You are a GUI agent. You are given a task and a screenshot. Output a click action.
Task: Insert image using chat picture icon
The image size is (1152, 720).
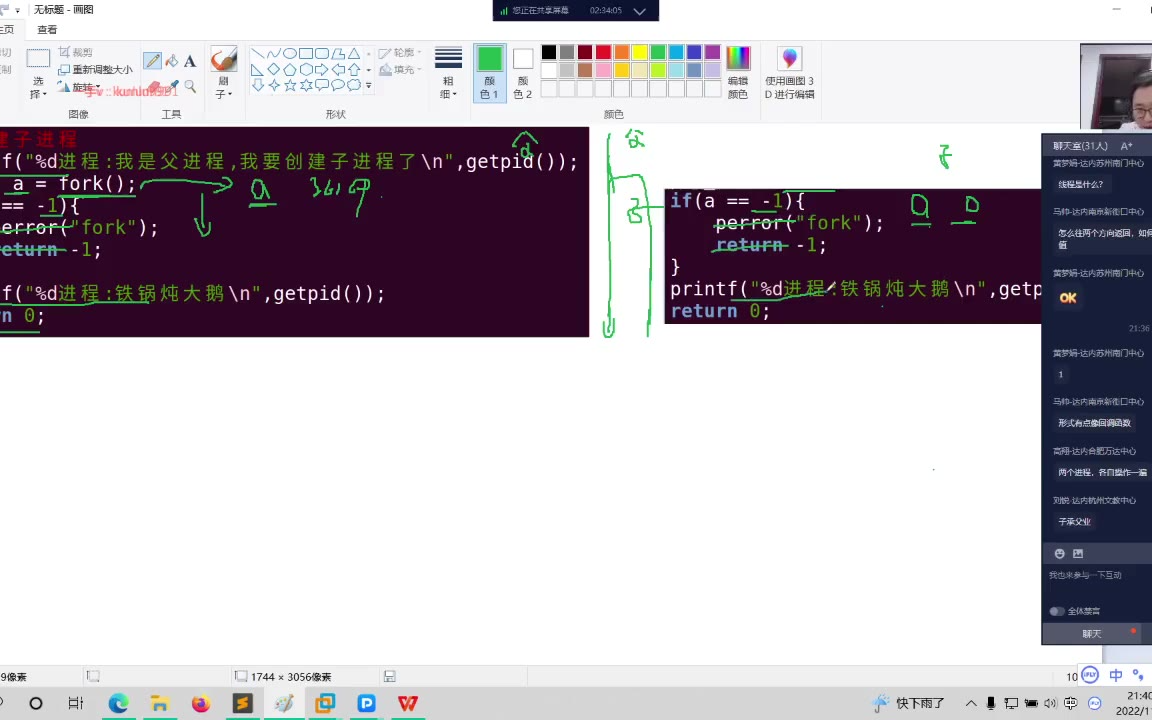coord(1078,553)
